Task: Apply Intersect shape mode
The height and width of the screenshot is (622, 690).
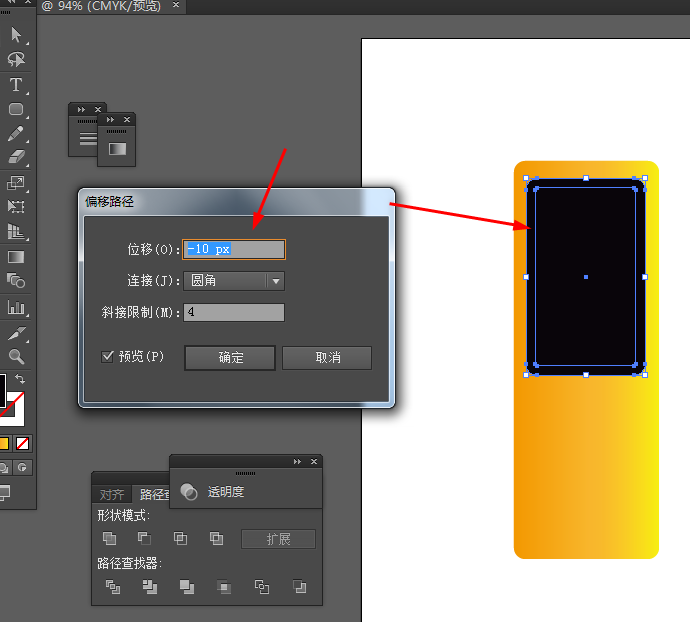Action: [180, 538]
